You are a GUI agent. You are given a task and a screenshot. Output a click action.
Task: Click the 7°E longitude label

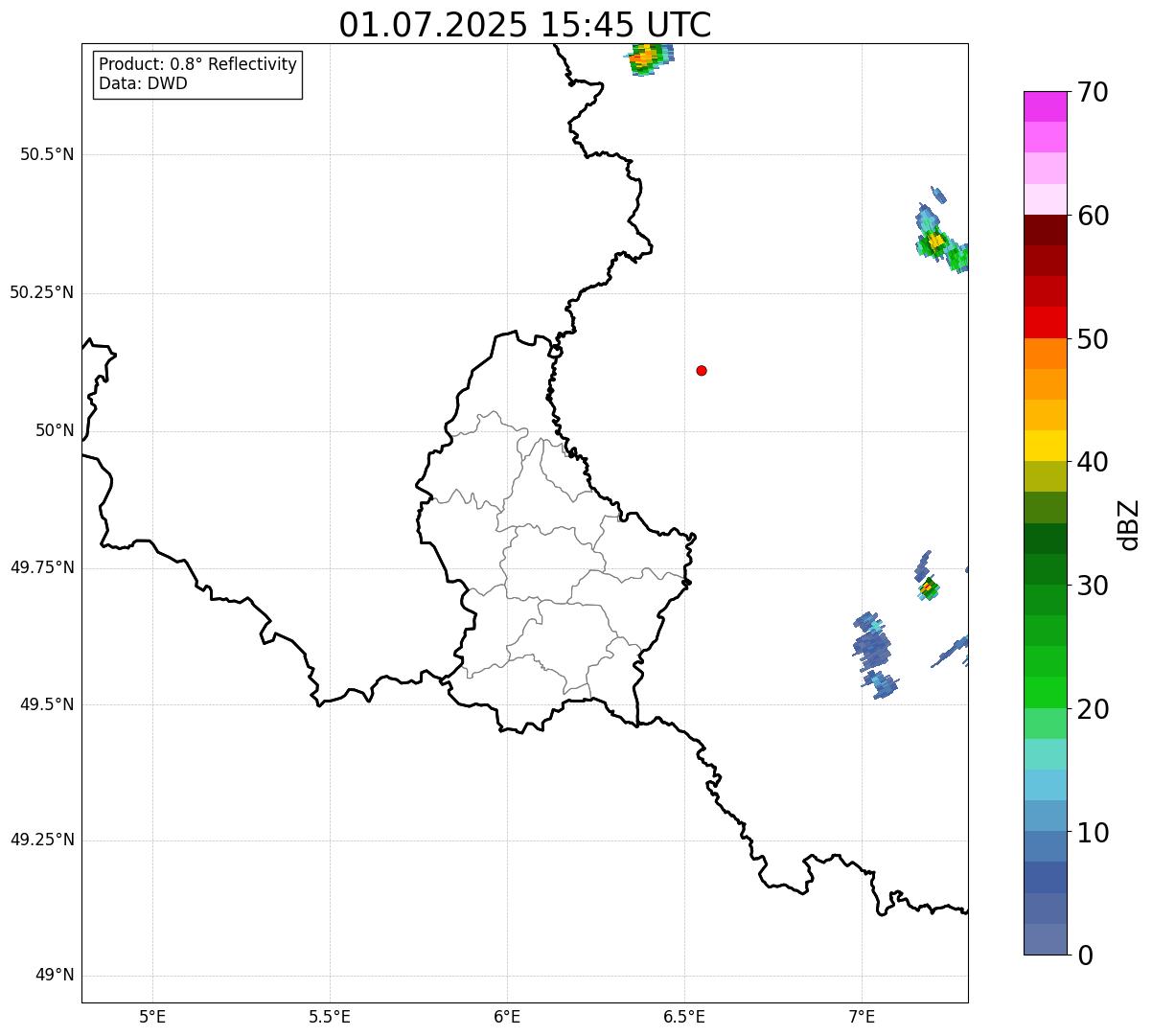(862, 1016)
